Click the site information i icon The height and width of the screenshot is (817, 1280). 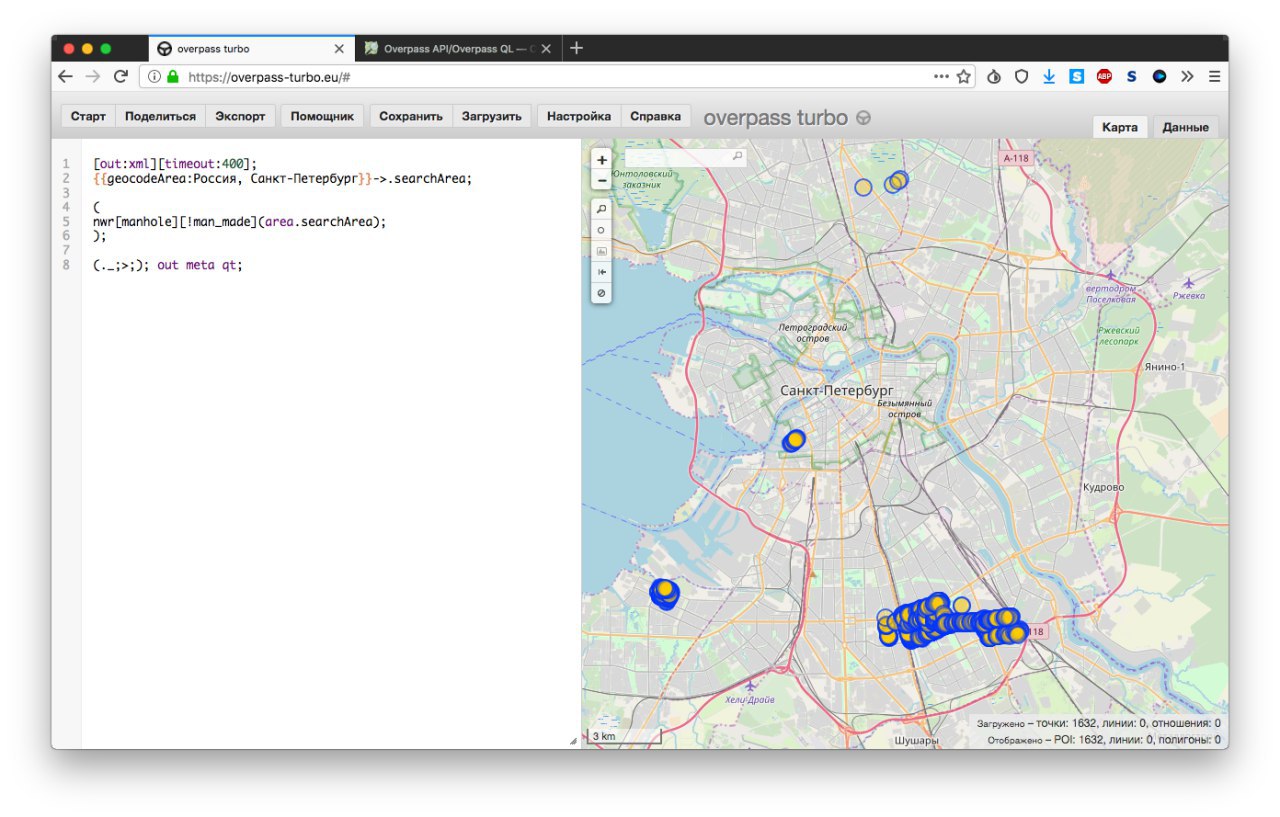[155, 76]
